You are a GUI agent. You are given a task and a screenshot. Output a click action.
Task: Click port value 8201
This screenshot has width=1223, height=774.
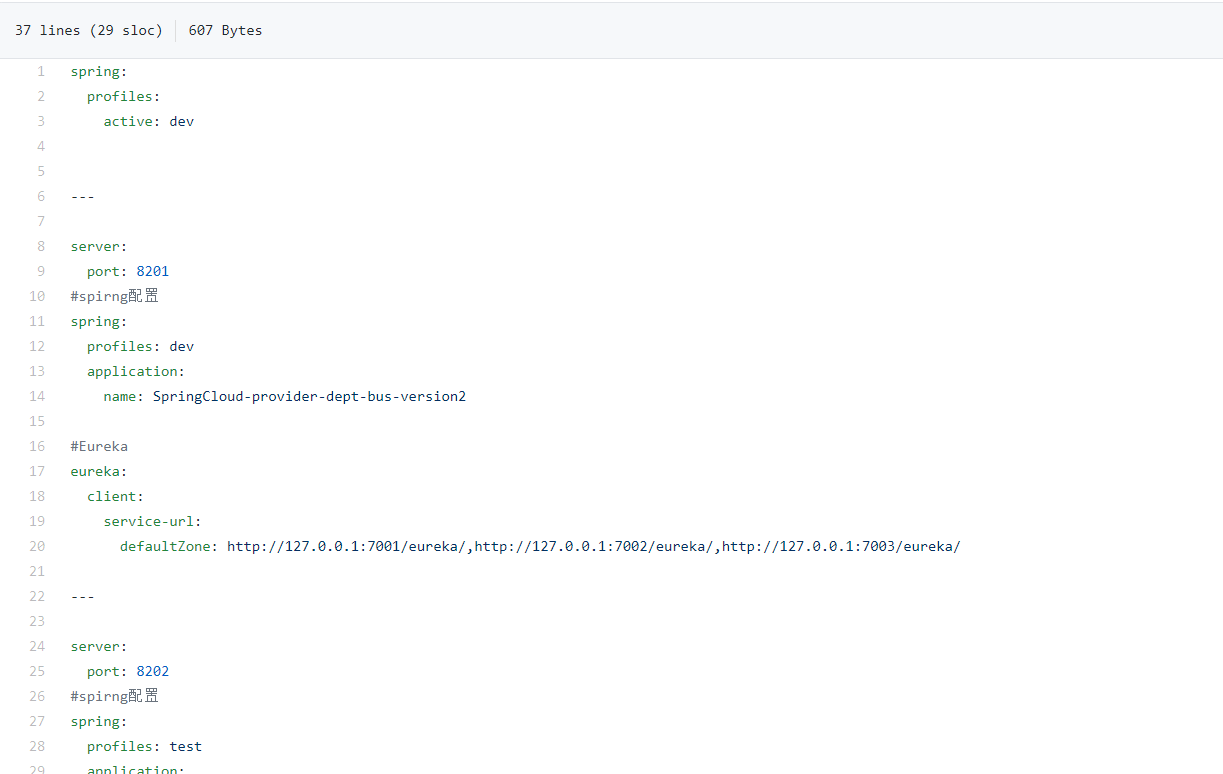(x=153, y=271)
